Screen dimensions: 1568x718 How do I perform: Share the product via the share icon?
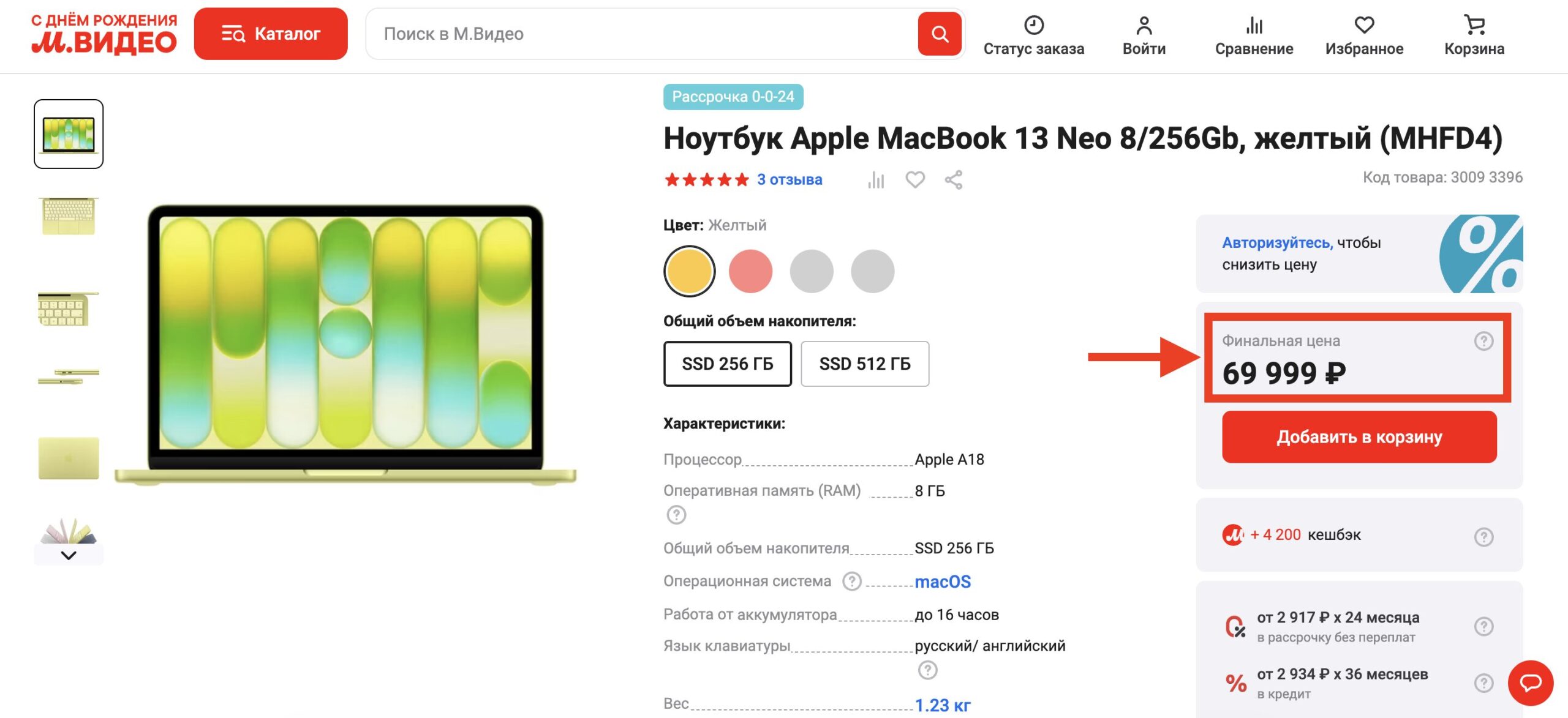[954, 179]
